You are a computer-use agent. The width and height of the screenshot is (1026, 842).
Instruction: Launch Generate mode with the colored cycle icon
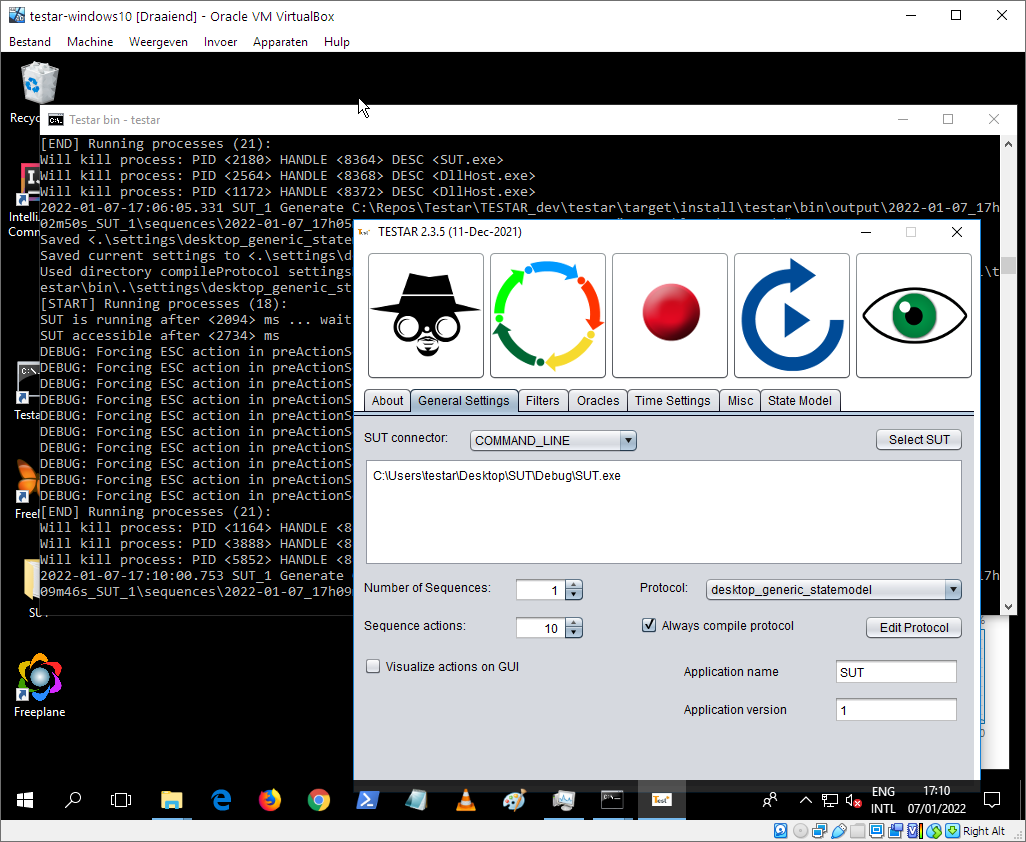click(548, 315)
